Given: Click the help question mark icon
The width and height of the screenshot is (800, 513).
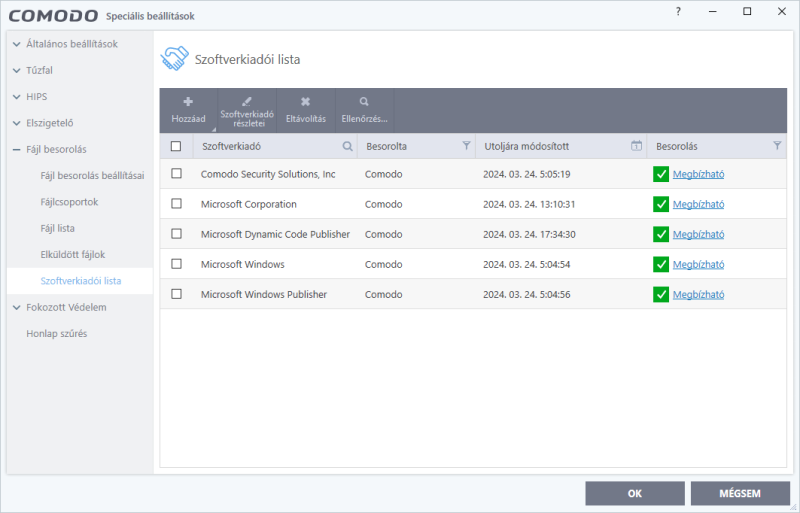Looking at the screenshot, I should point(678,11).
